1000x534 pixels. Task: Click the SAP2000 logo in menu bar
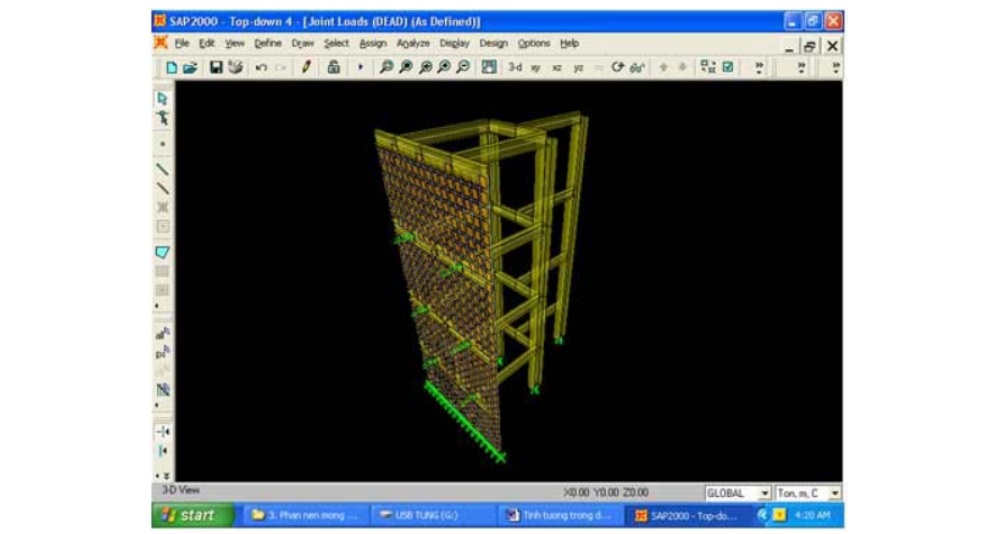pyautogui.click(x=161, y=43)
